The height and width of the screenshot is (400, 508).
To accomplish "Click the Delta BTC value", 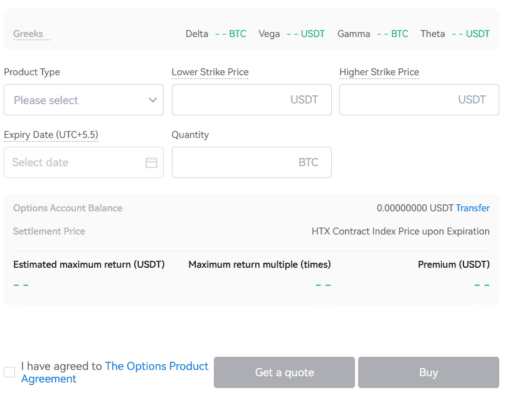I will 231,34.
